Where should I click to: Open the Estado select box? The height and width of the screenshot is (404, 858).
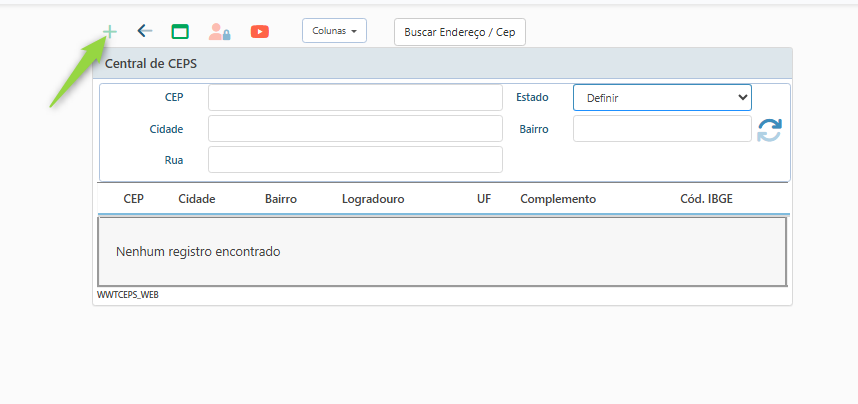click(x=662, y=97)
